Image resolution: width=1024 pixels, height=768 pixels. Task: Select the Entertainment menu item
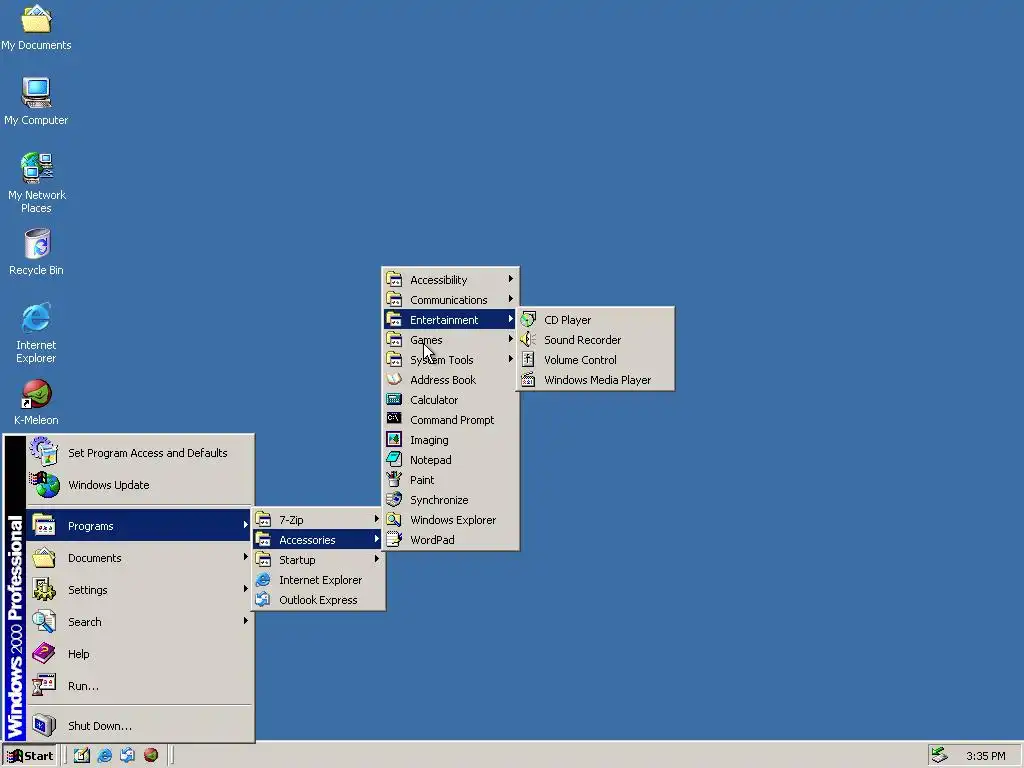tap(450, 319)
